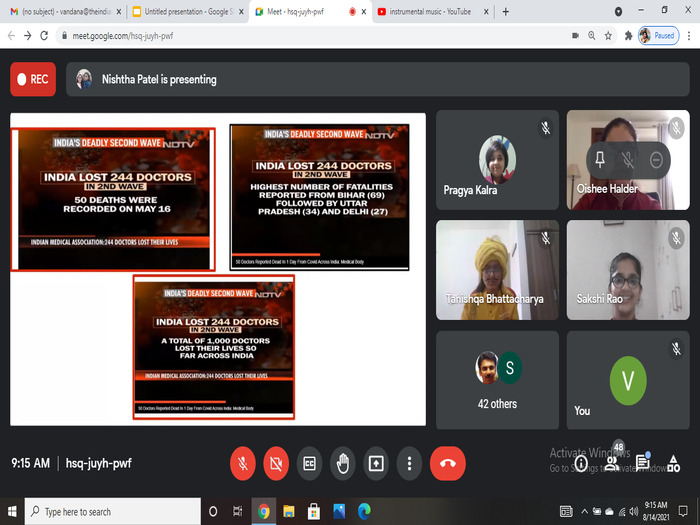
Task: Close the Gmail tab
Action: pyautogui.click(x=119, y=12)
